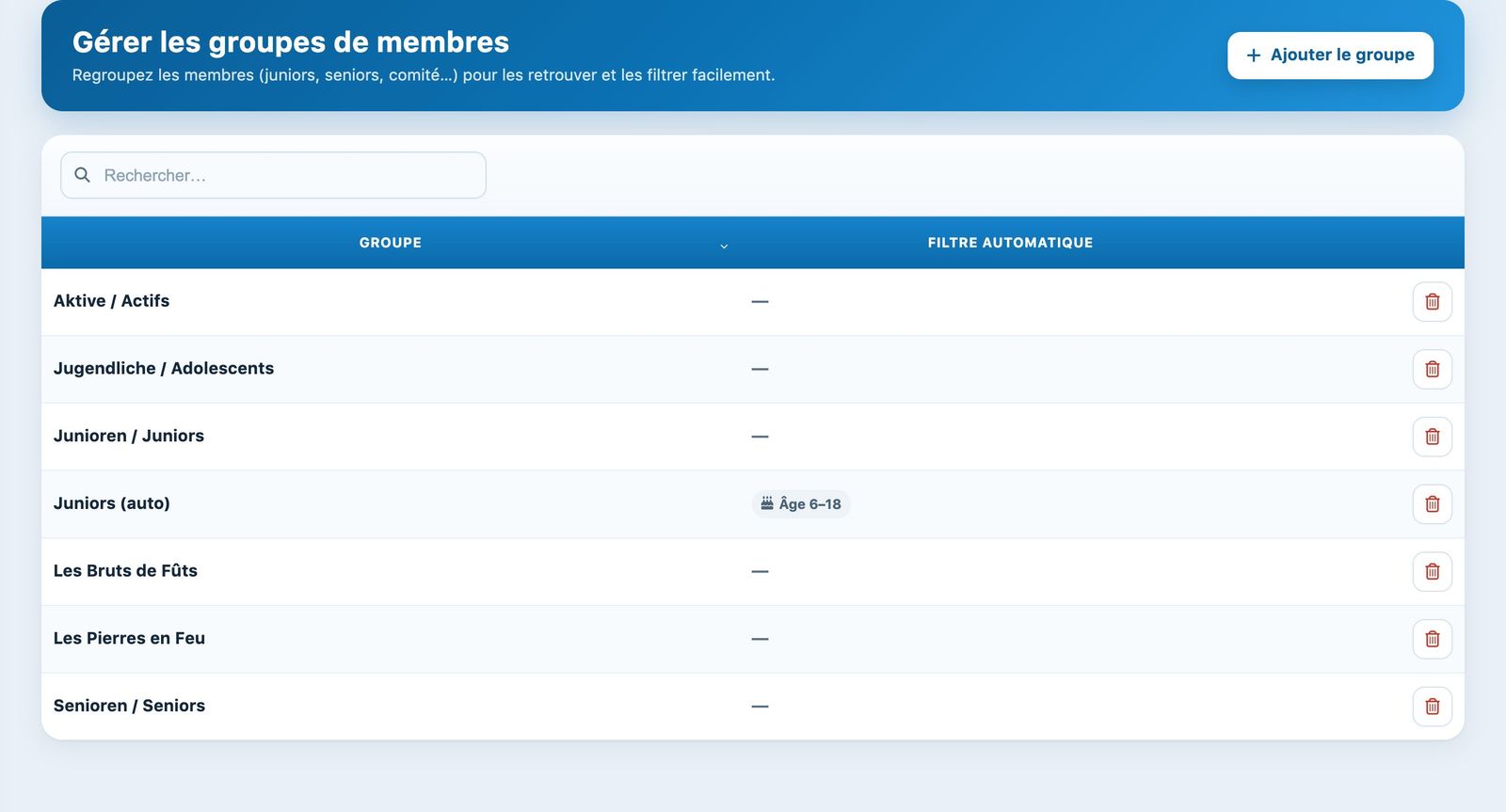Select the Senioren / Seniors group name

tap(129, 706)
